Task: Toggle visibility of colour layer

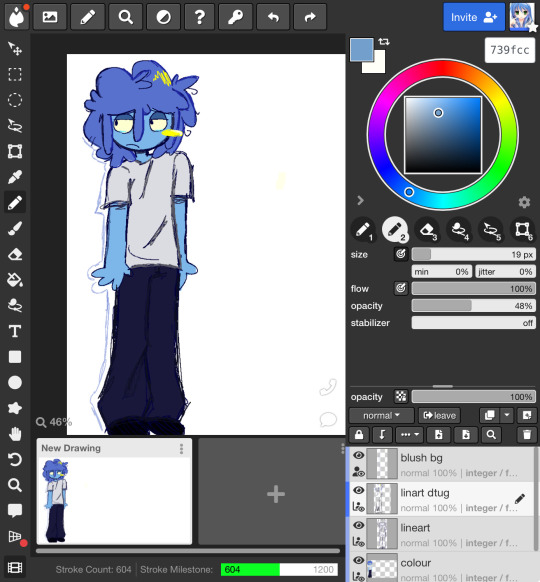Action: [359, 560]
